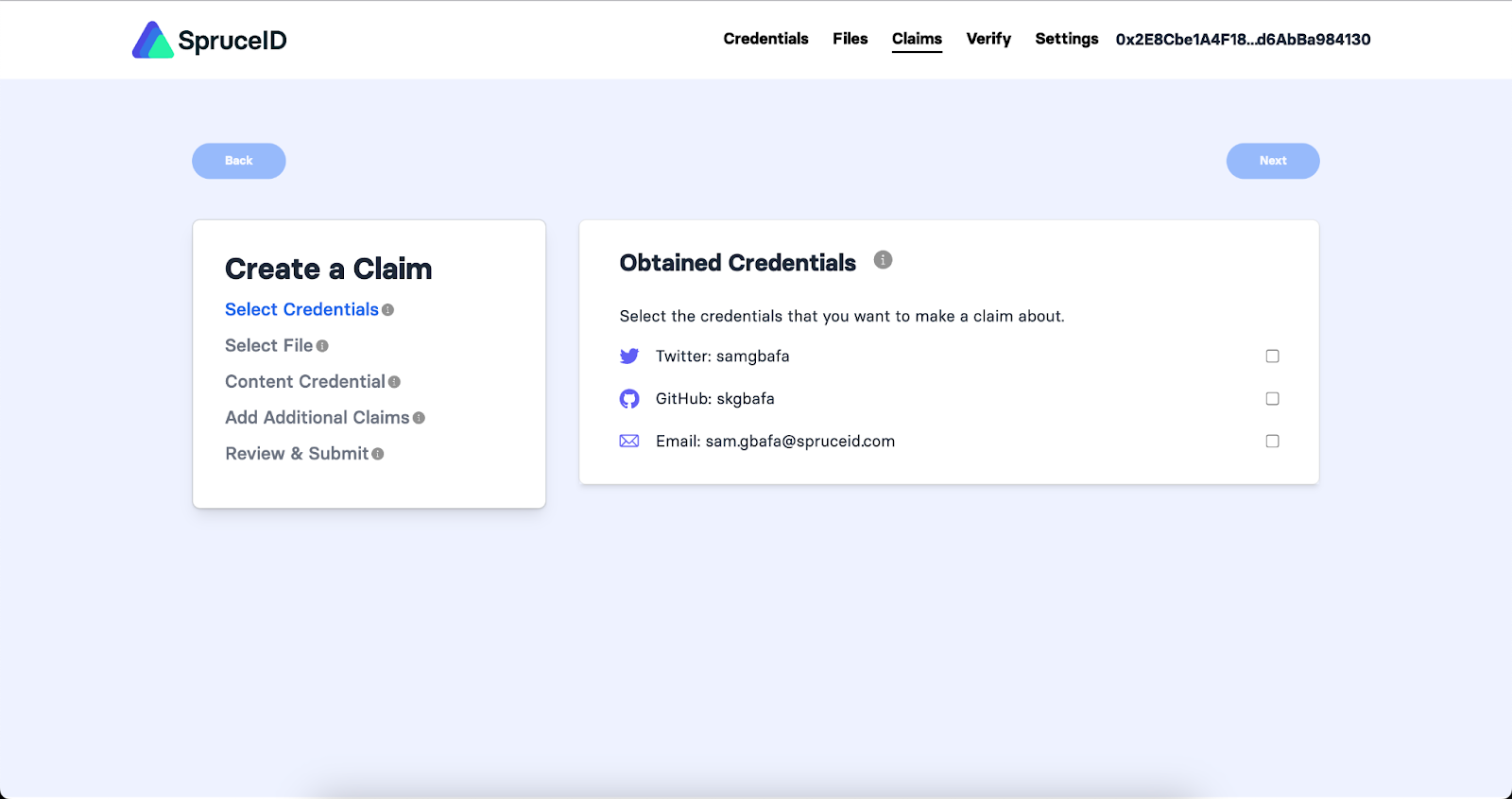The image size is (1512, 799).
Task: Click the Back button
Action: pos(239,161)
